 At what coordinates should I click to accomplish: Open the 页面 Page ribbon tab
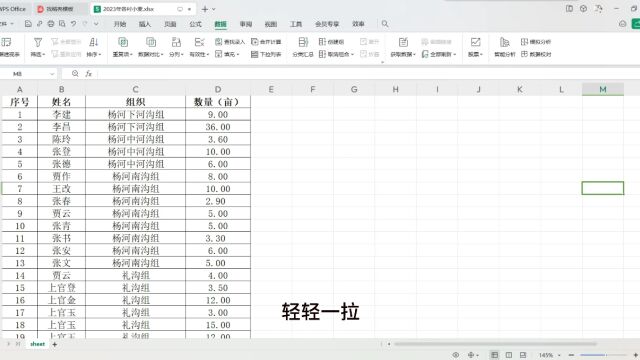(170, 24)
